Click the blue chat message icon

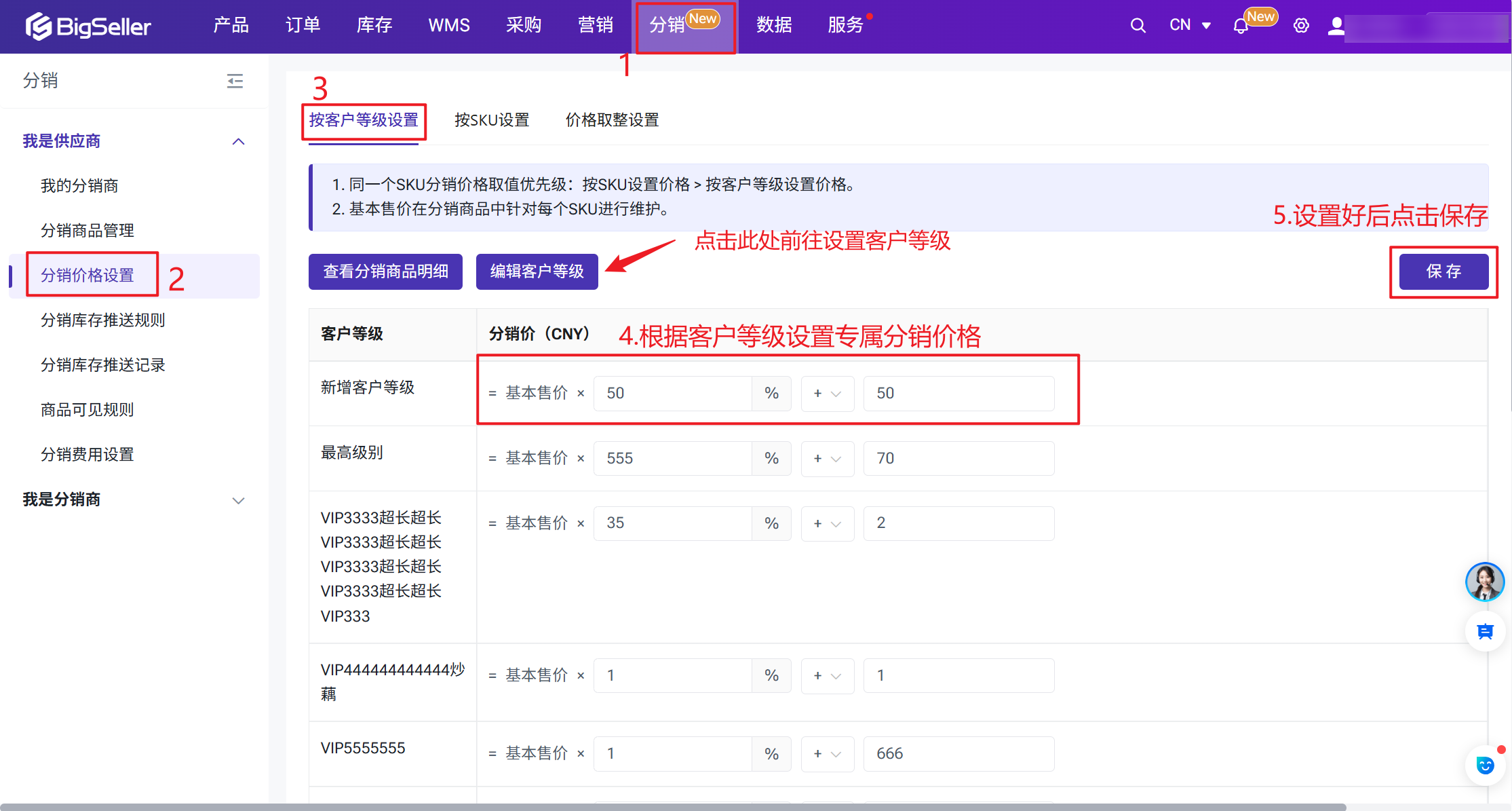[x=1485, y=632]
